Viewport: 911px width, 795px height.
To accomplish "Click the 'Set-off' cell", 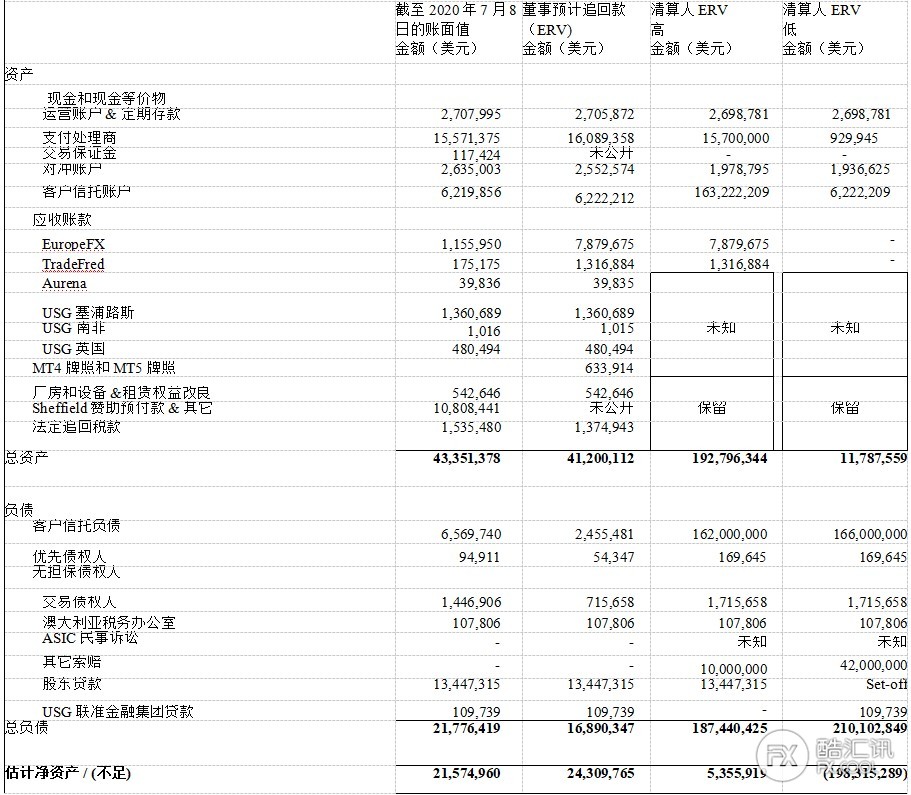I will 887,685.
